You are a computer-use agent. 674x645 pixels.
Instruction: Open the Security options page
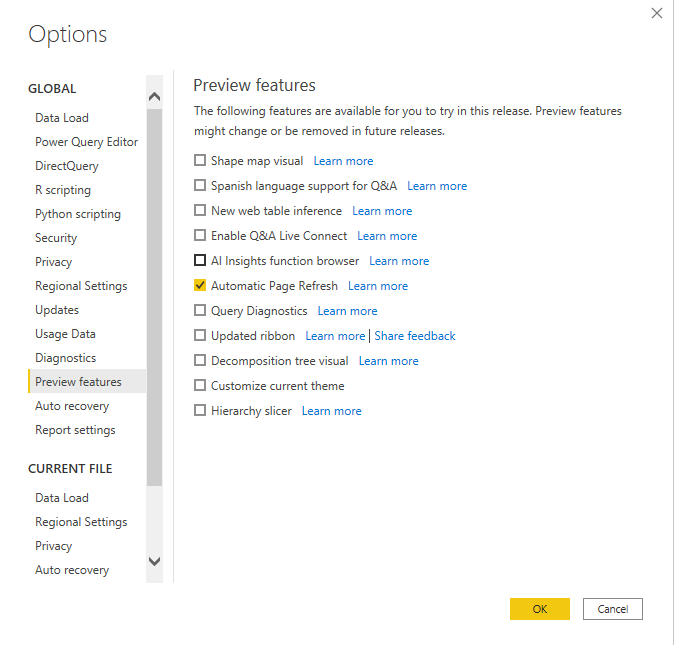(x=56, y=238)
